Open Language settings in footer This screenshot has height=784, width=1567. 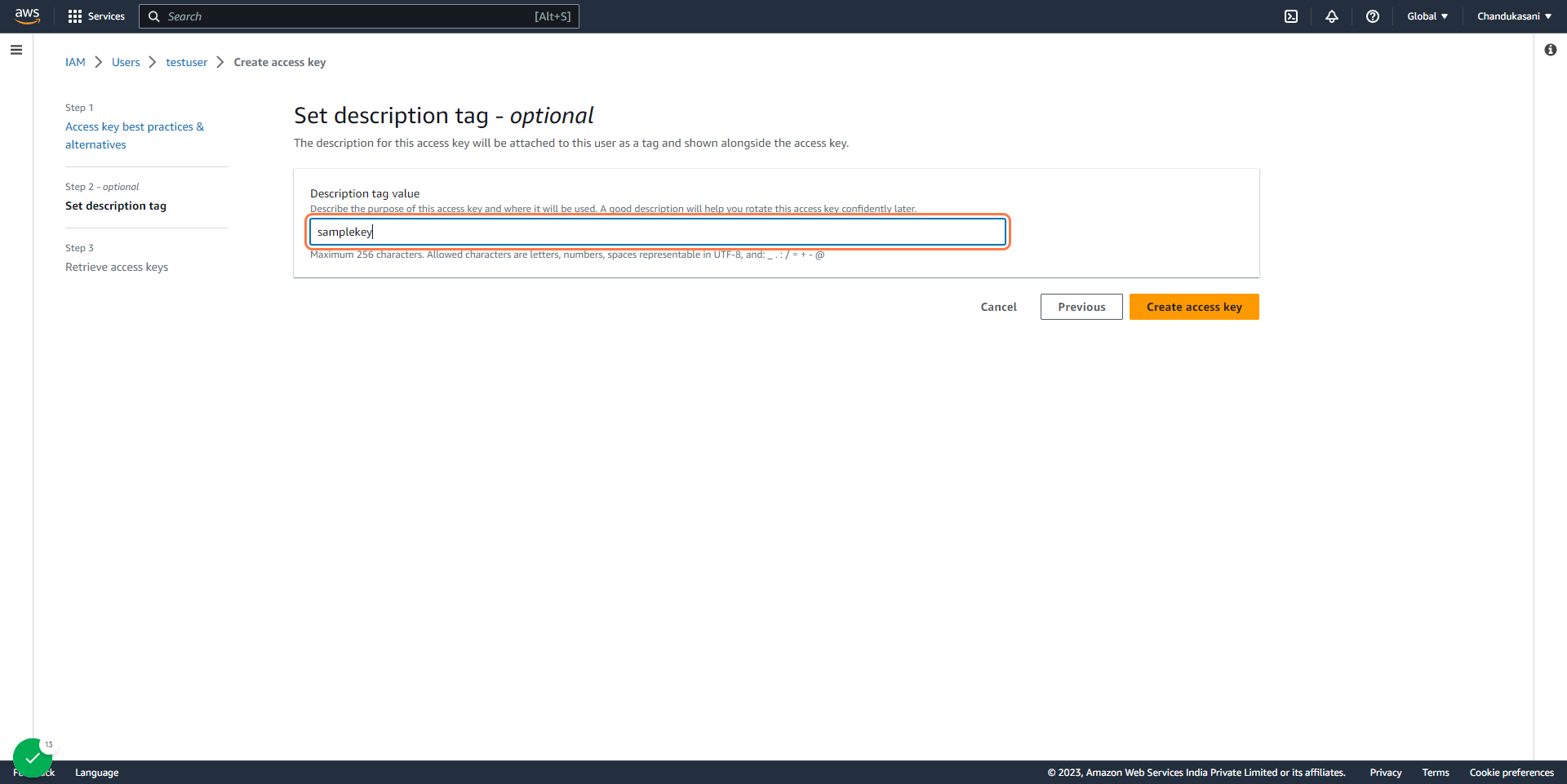[97, 773]
